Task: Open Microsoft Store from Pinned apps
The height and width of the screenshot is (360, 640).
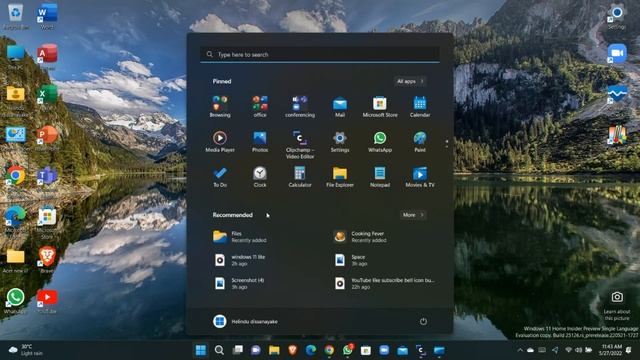Action: pos(380,107)
